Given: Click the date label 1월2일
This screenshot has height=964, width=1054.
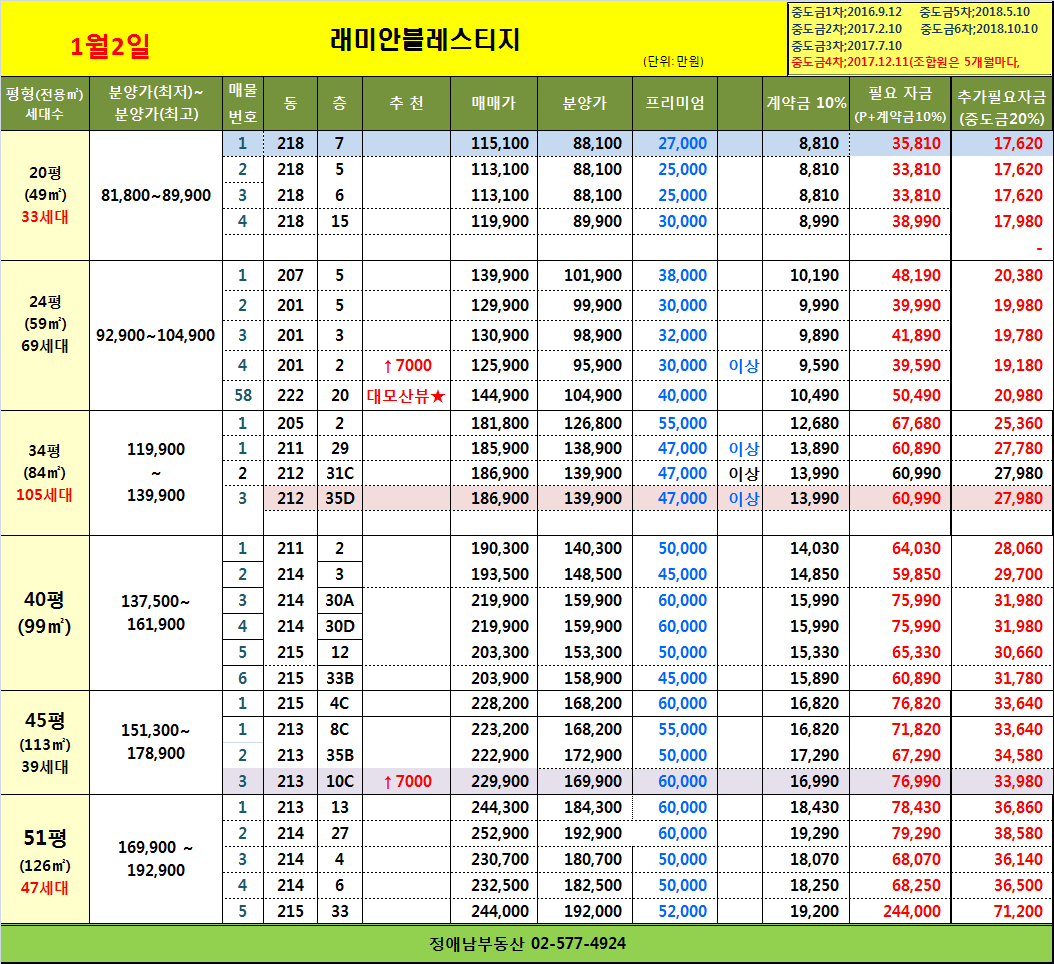Looking at the screenshot, I should click(110, 46).
